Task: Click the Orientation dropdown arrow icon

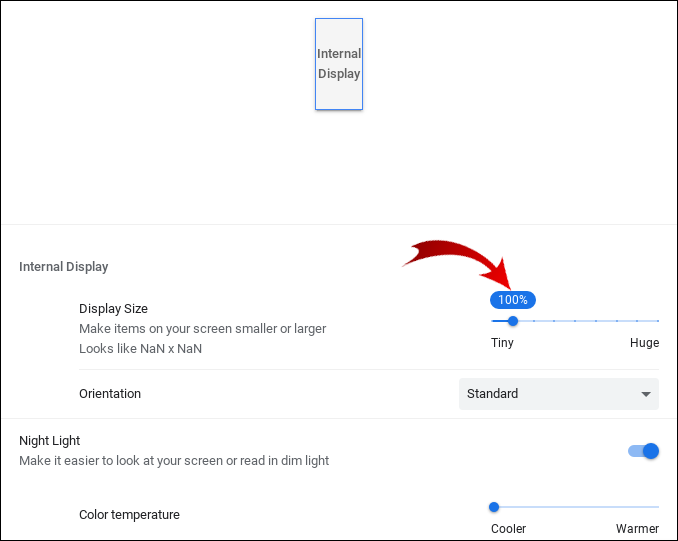Action: pyautogui.click(x=646, y=394)
